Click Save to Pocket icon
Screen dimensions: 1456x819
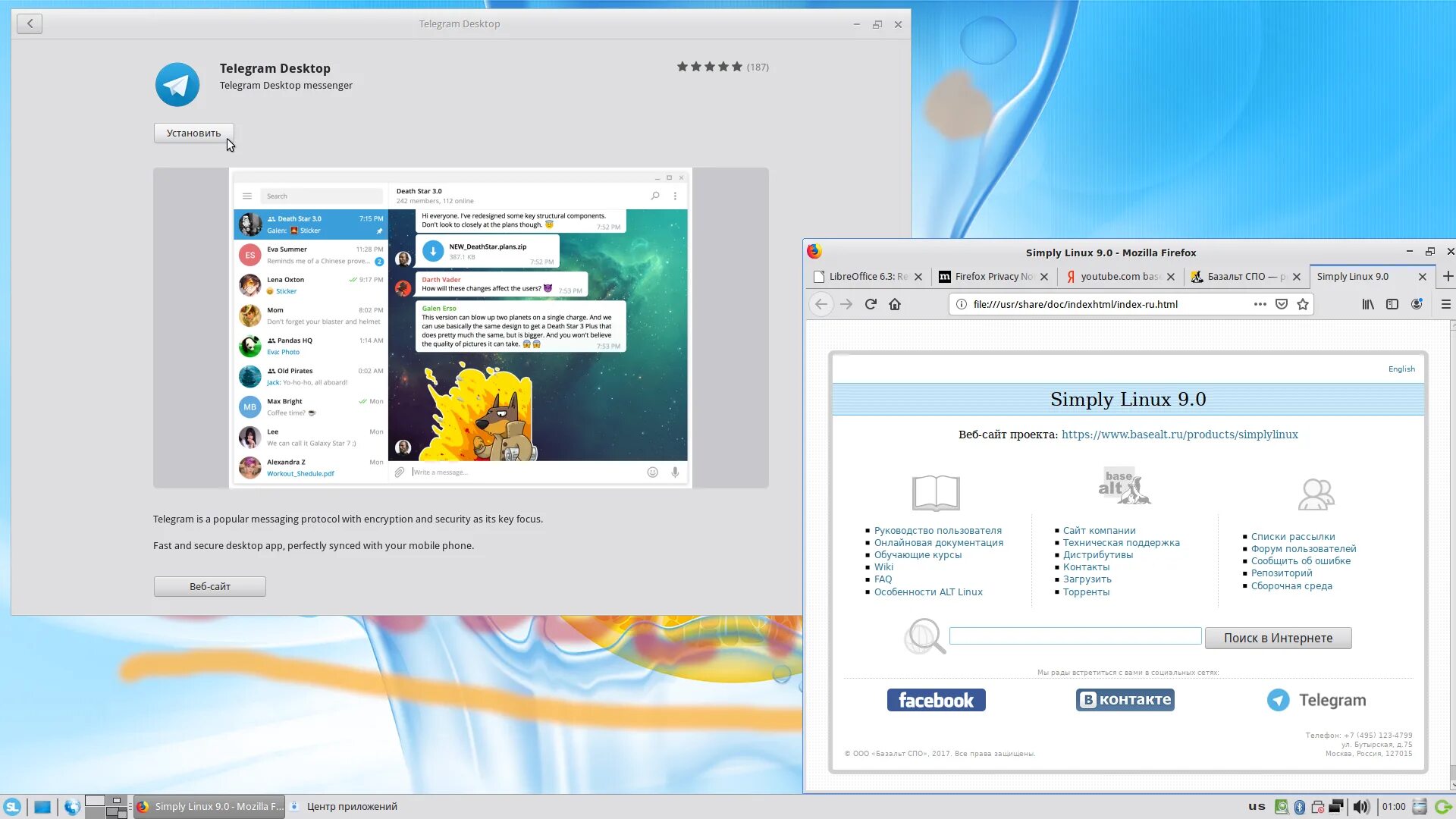1282,304
